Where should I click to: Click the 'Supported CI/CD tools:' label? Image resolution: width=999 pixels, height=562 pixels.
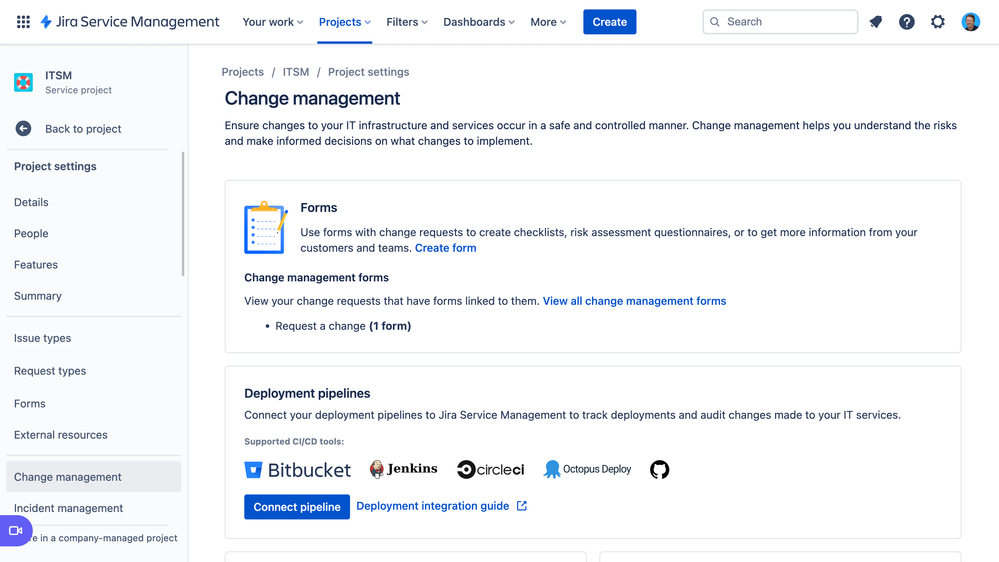pyautogui.click(x=294, y=441)
